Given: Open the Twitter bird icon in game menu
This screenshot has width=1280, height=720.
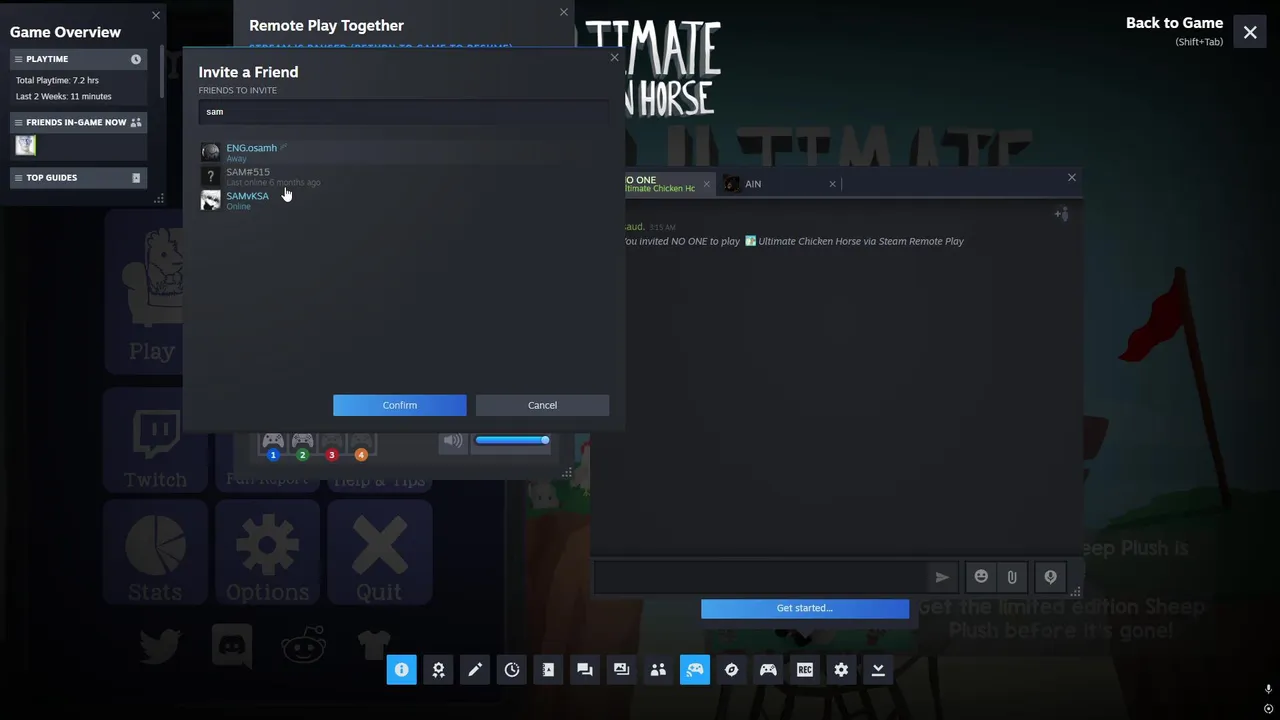Looking at the screenshot, I should pyautogui.click(x=160, y=647).
